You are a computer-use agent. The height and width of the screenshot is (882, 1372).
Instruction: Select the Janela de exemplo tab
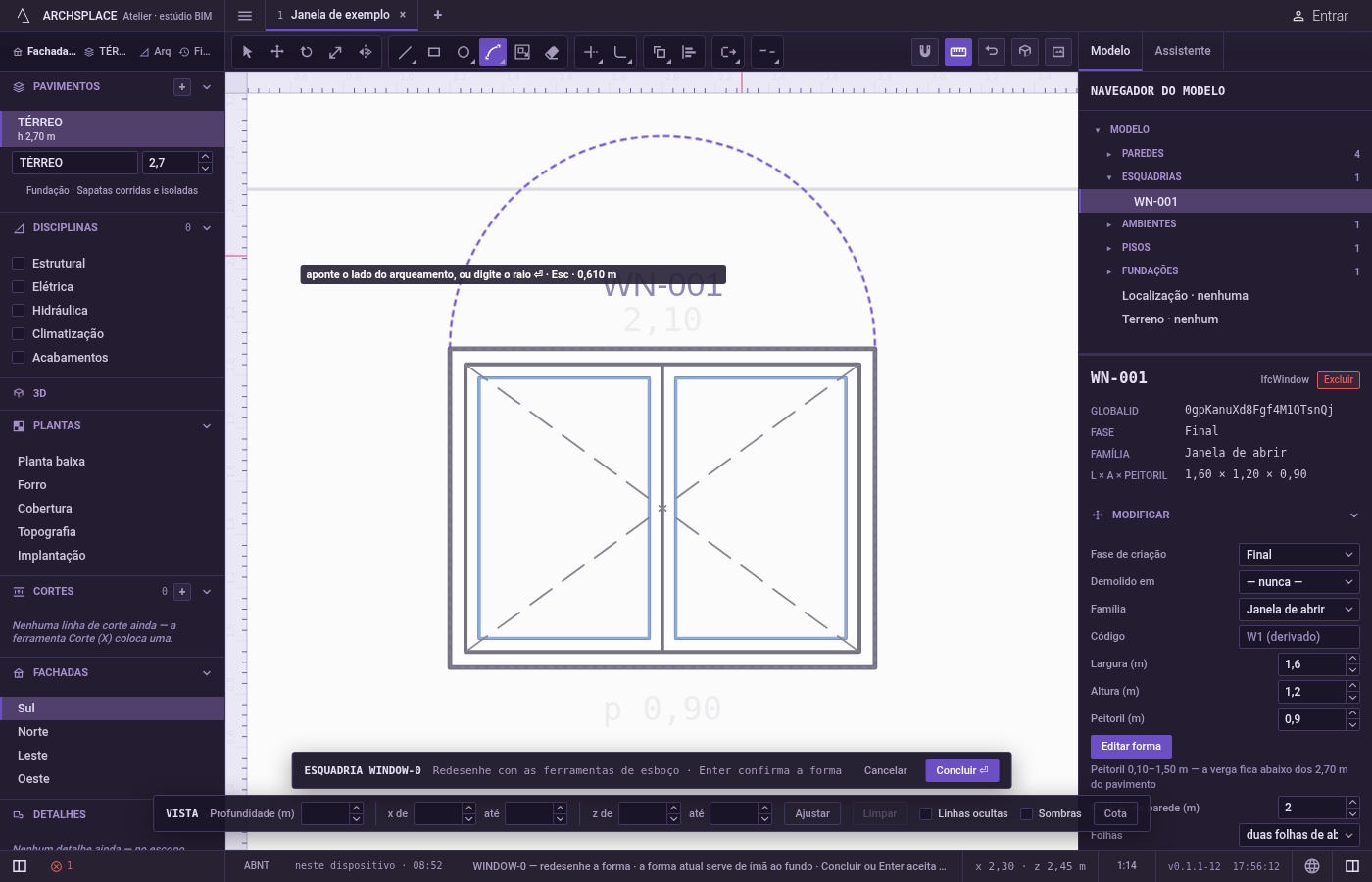[340, 15]
